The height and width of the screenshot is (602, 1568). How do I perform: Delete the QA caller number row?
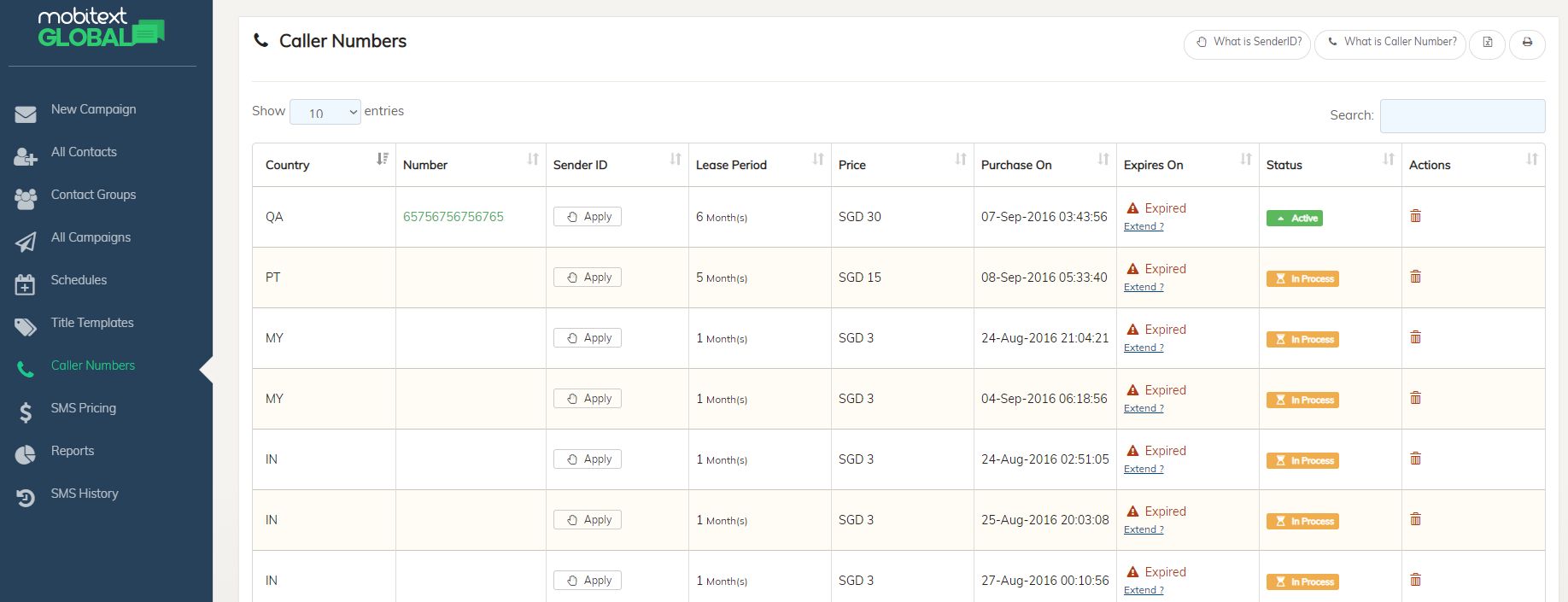1415,216
